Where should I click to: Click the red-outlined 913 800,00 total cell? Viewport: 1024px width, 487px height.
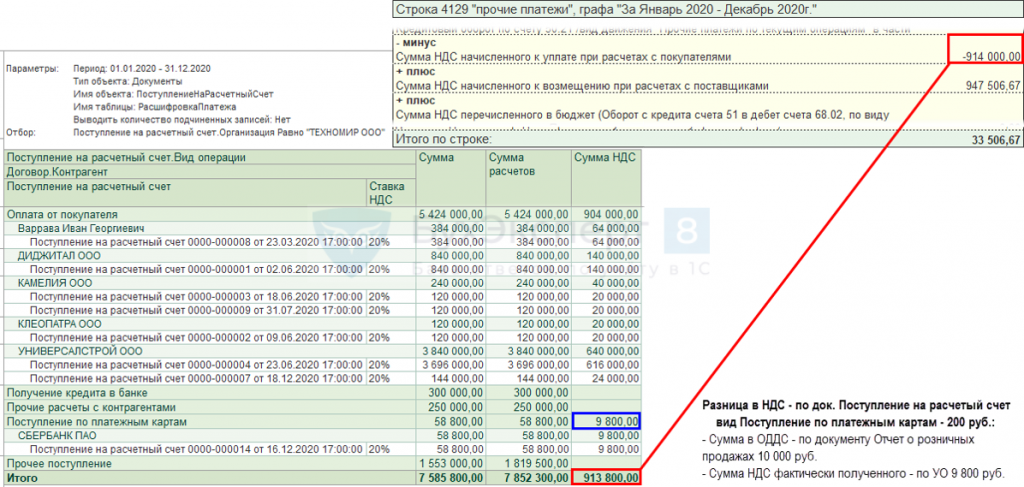tap(607, 478)
